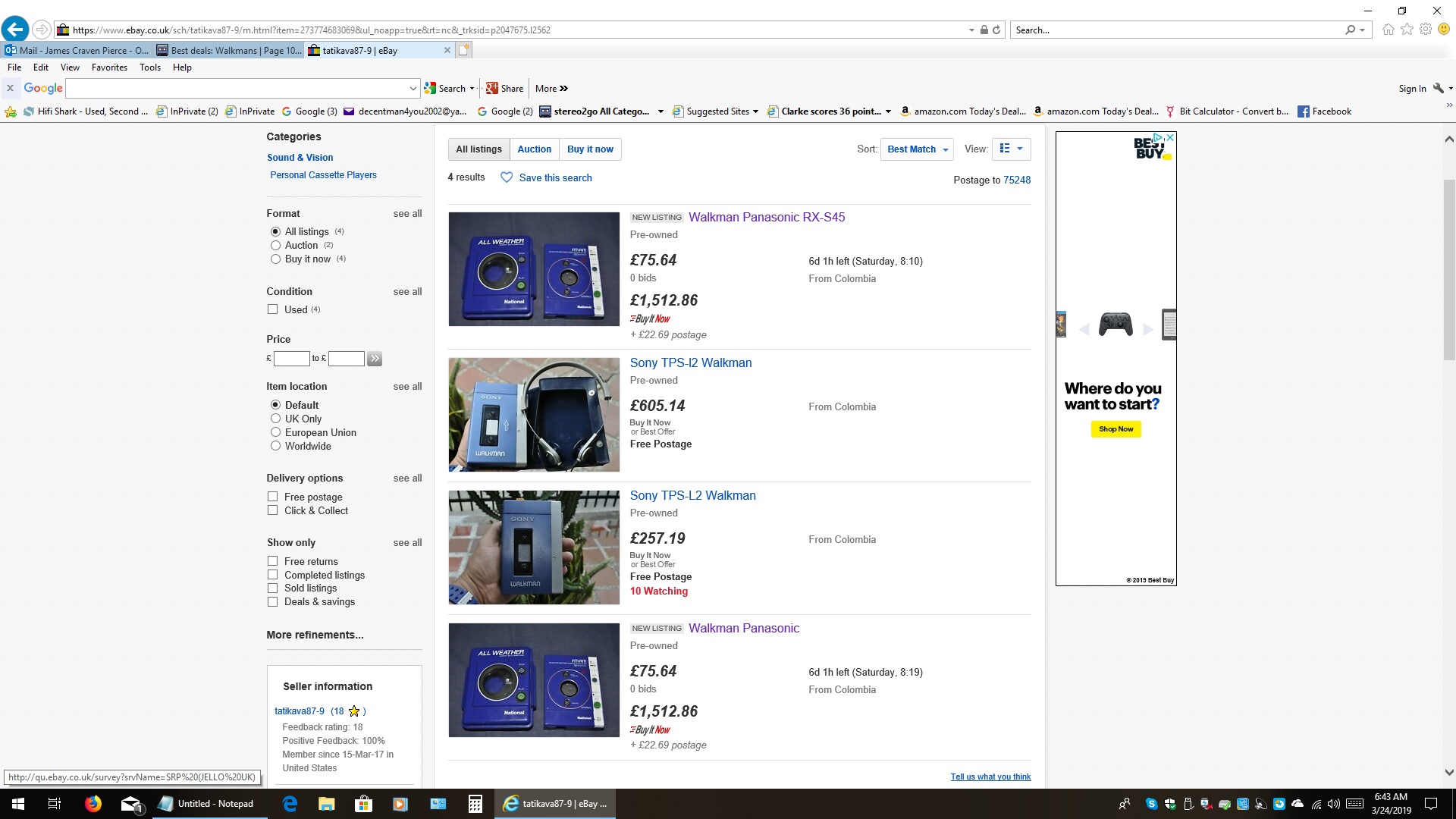Viewport: 1456px width, 819px height.
Task: Select the Auction format radio button
Action: (275, 245)
